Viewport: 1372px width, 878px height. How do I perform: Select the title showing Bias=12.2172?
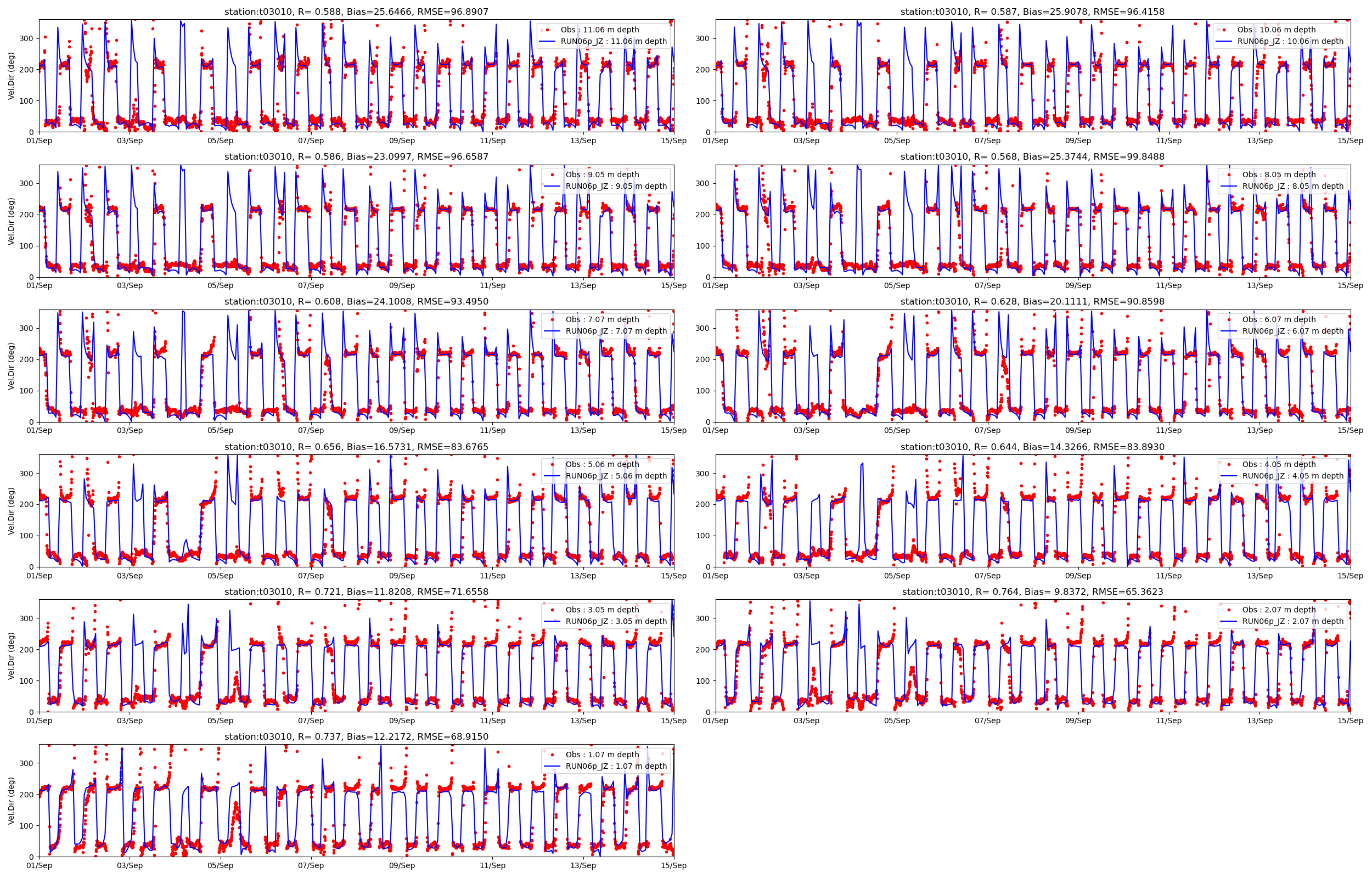356,736
